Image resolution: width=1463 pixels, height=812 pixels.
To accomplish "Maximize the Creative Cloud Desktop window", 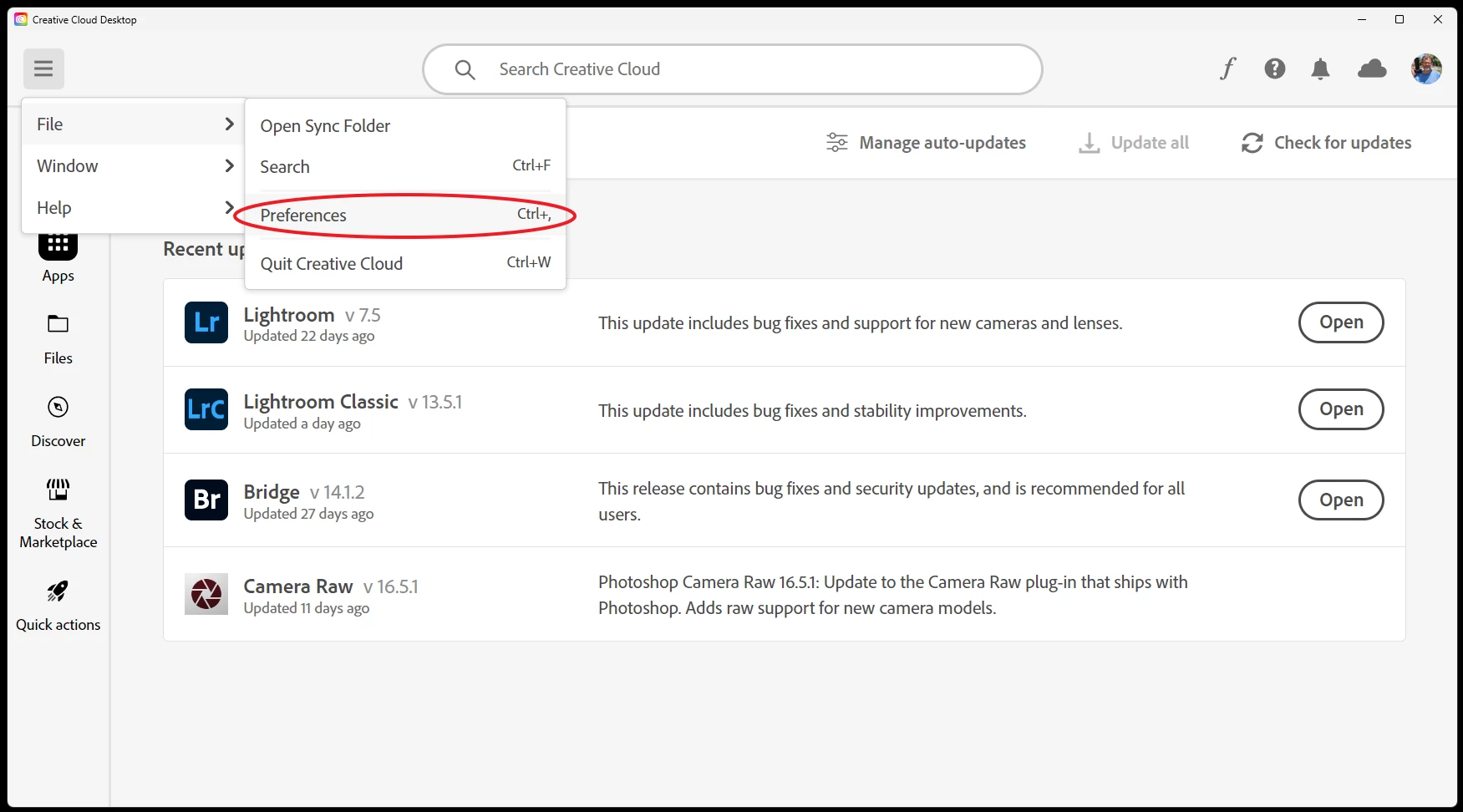I will pyautogui.click(x=1400, y=19).
